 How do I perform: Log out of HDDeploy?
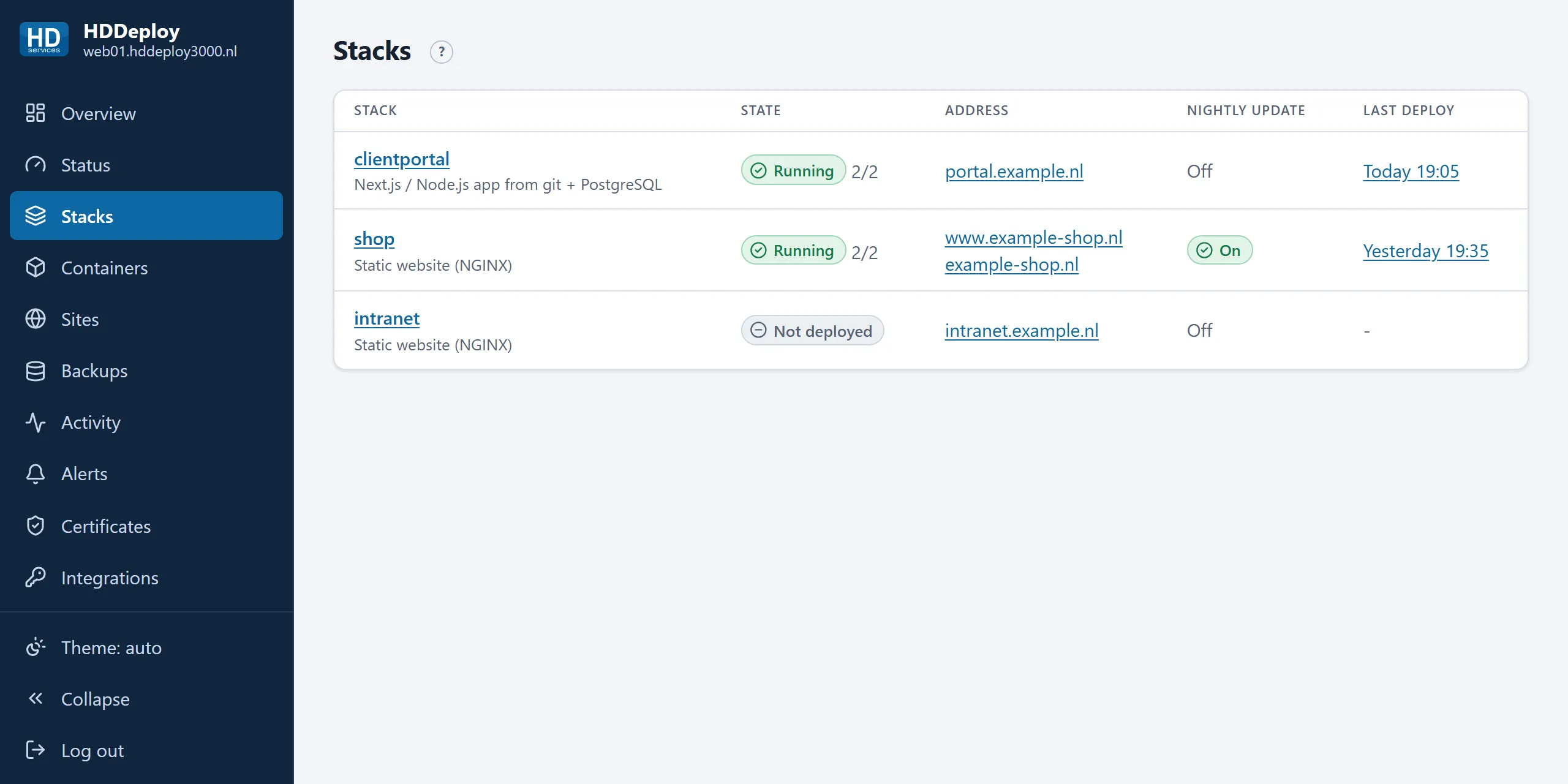point(146,750)
